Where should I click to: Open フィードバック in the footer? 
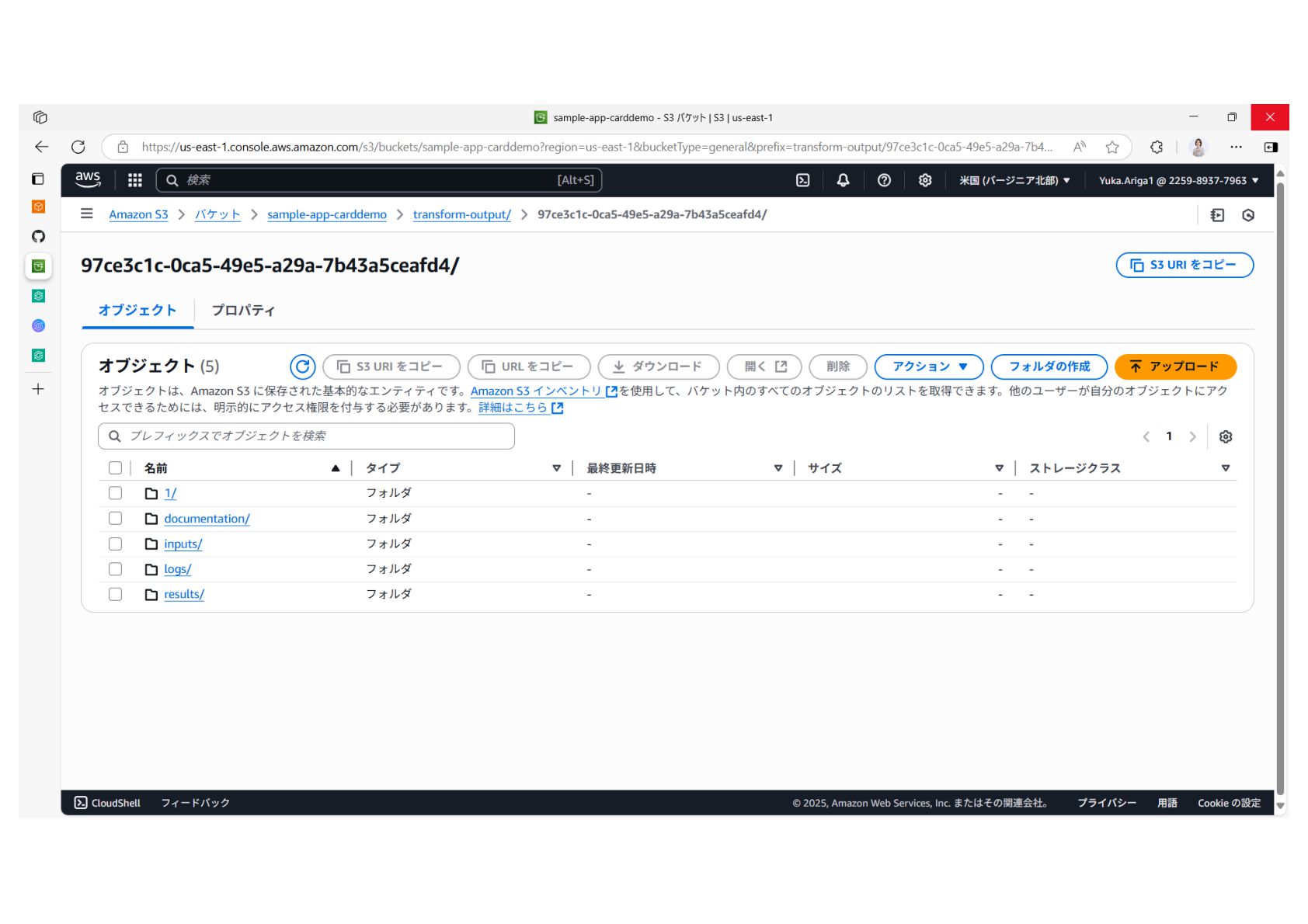(x=196, y=803)
